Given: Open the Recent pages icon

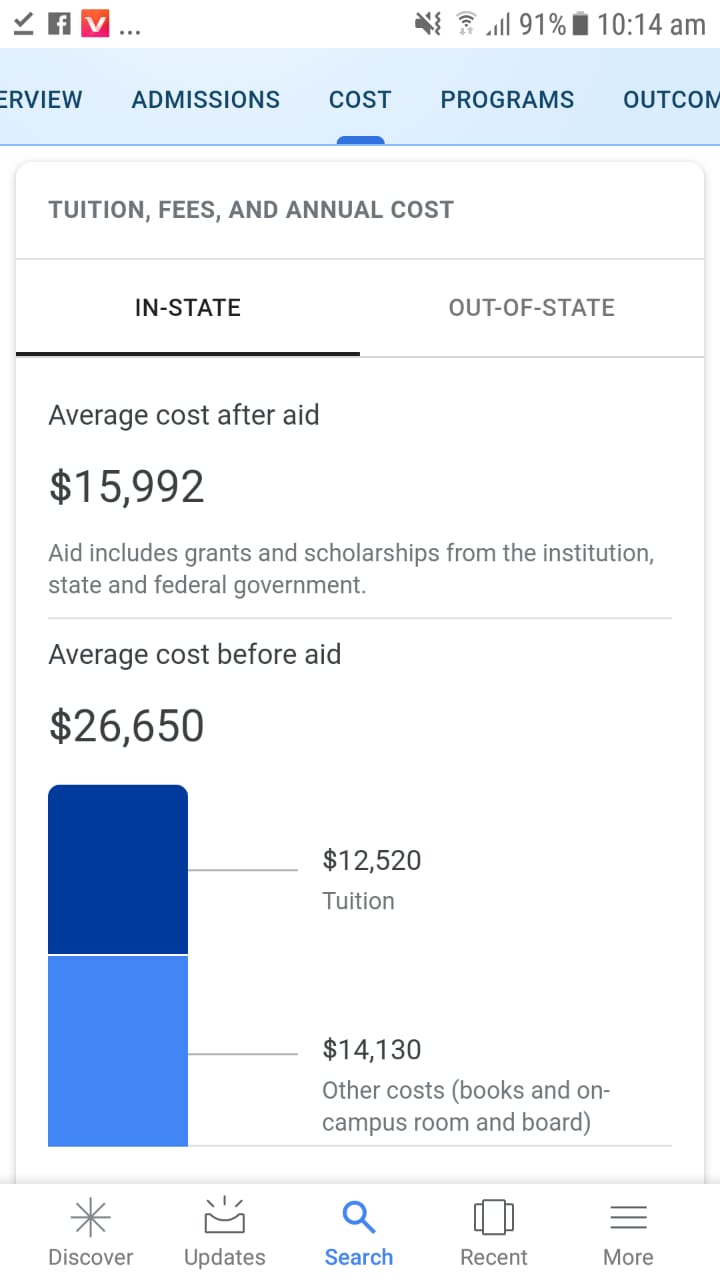Looking at the screenshot, I should [x=493, y=1217].
